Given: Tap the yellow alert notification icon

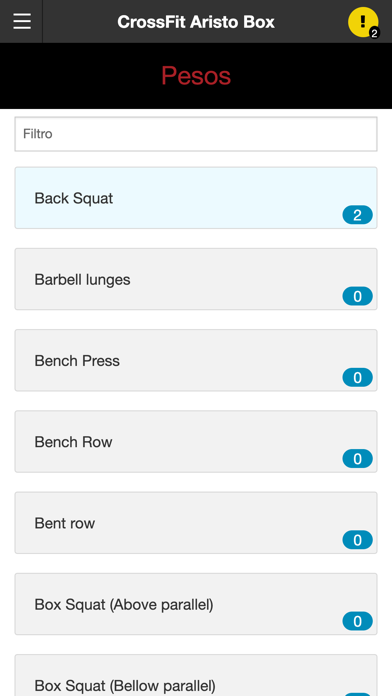Looking at the screenshot, I should point(363,22).
